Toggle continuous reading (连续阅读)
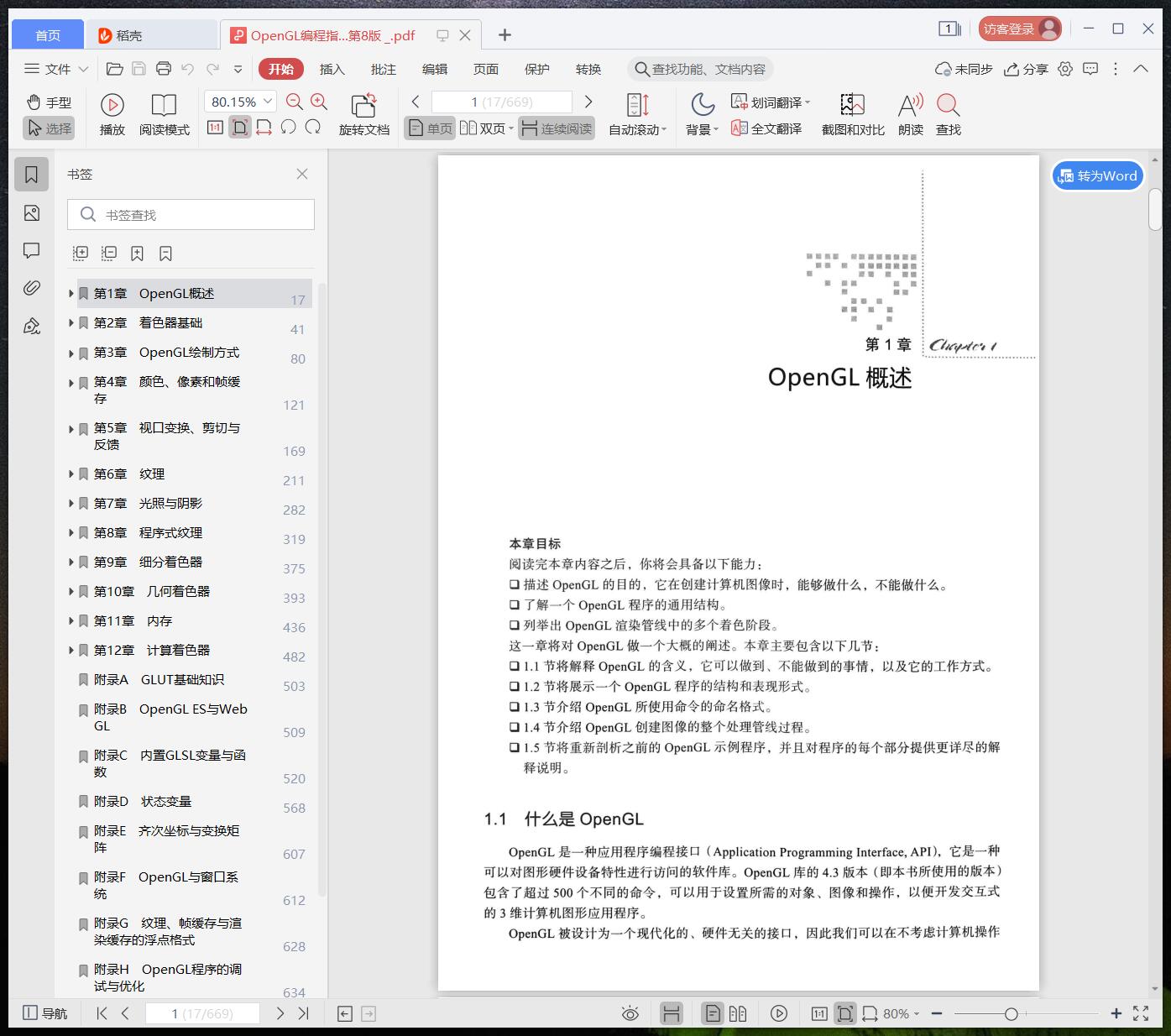 (557, 128)
